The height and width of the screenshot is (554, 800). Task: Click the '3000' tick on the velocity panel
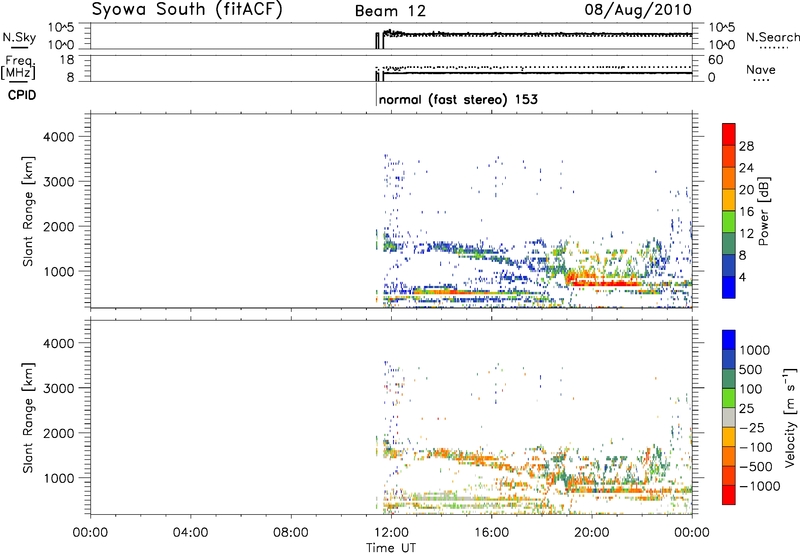[x=58, y=388]
